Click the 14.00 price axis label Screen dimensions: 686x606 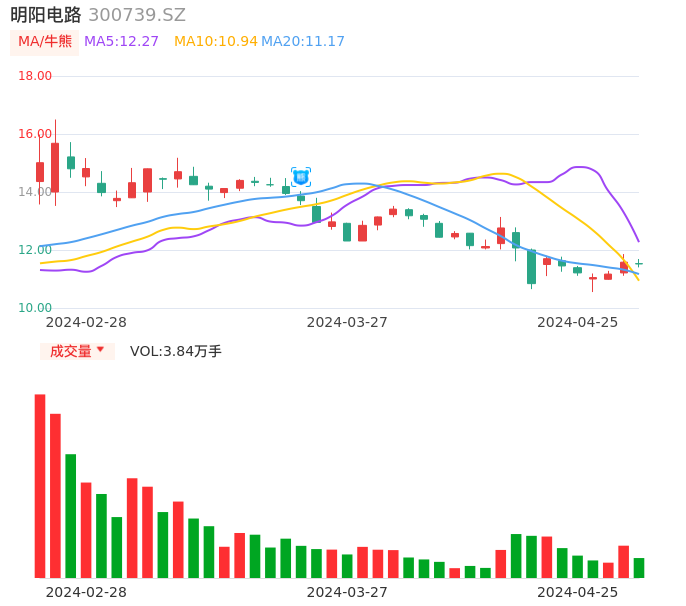(x=35, y=192)
